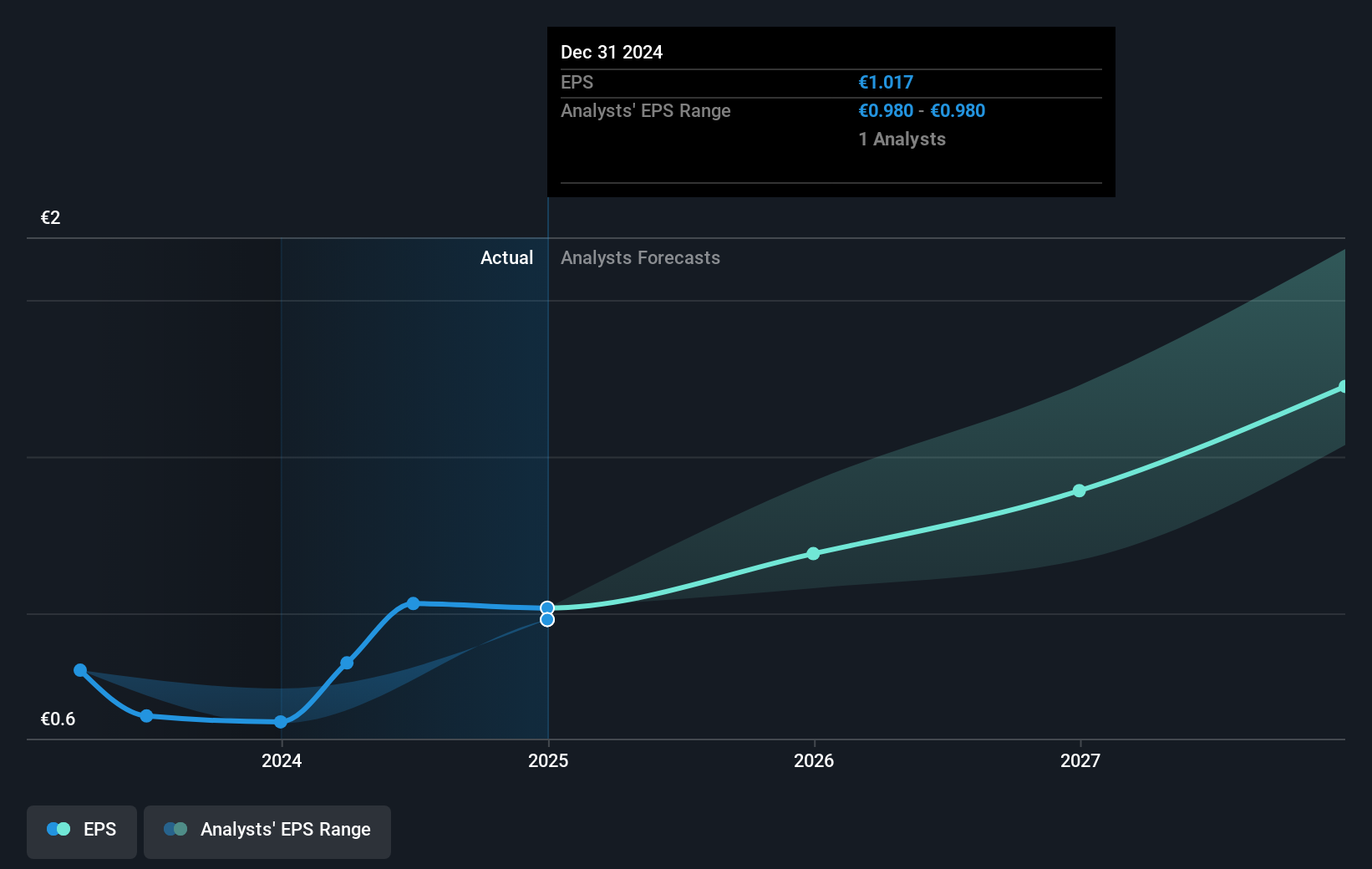Select the first EPS data point in 2023
Viewport: 1372px width, 869px height.
coord(80,670)
